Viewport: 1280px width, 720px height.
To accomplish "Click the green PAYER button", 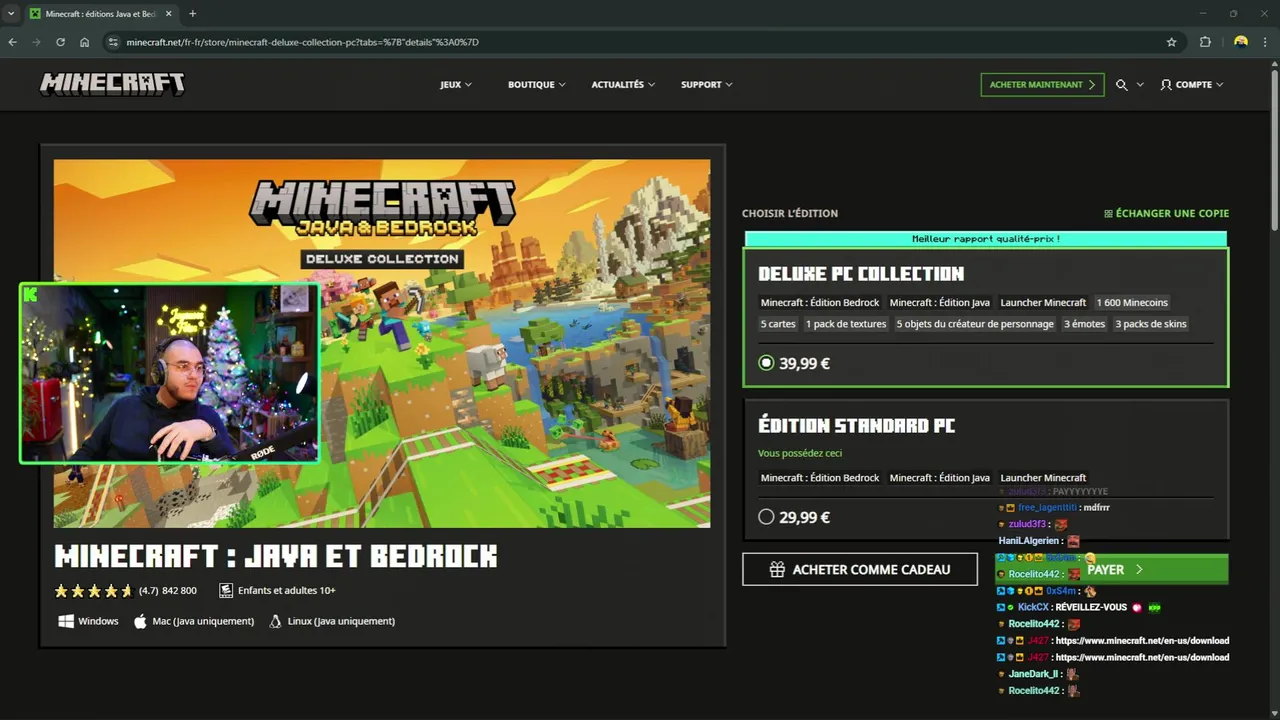I will 1112,569.
